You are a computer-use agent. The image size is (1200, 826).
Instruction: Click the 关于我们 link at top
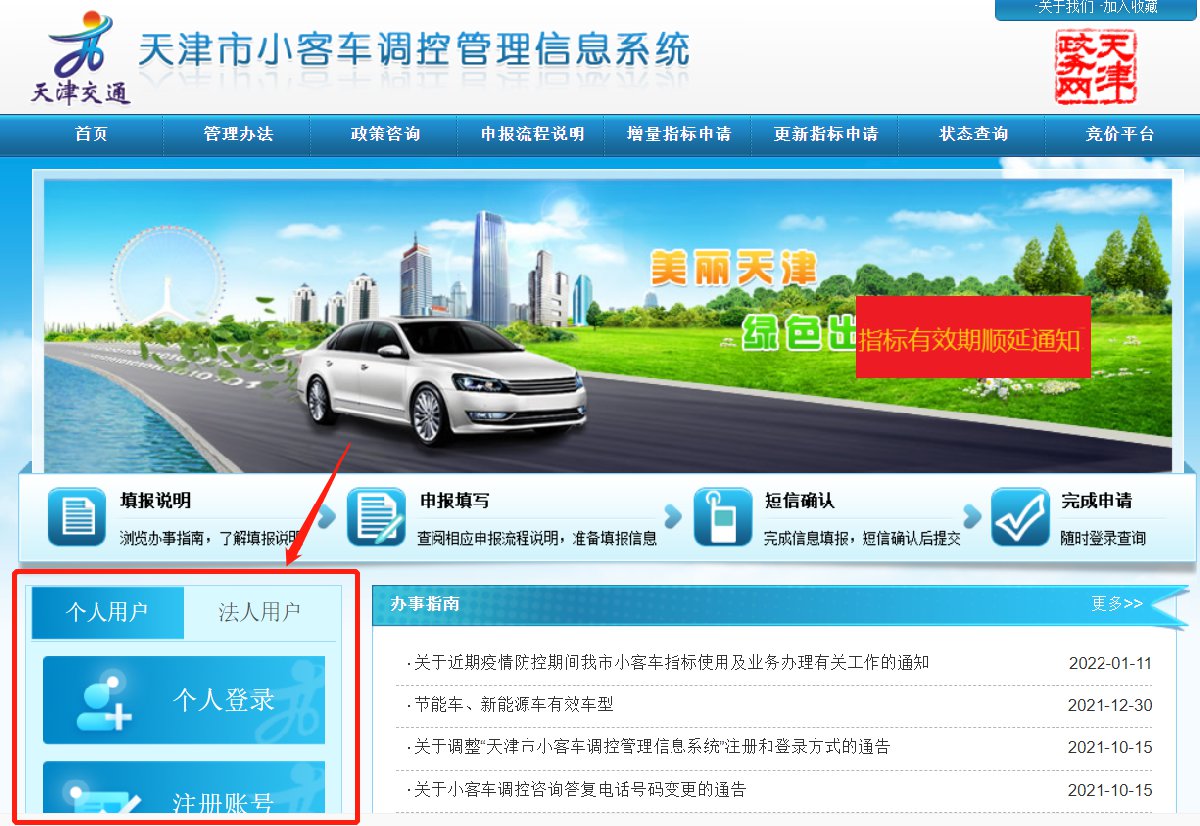click(x=1066, y=7)
